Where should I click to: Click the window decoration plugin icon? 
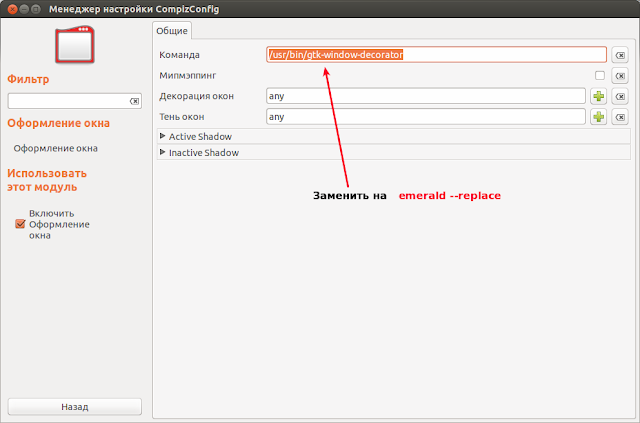coord(75,45)
